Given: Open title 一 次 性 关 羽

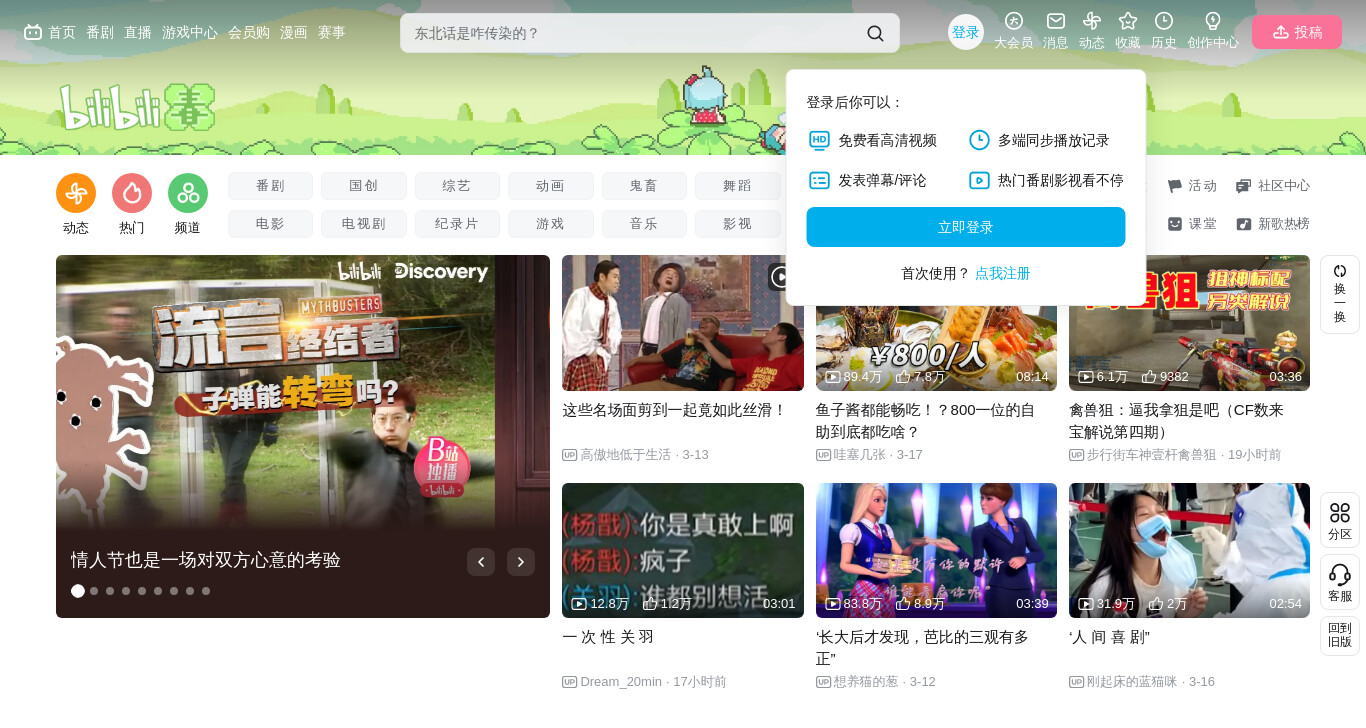Looking at the screenshot, I should point(608,637).
